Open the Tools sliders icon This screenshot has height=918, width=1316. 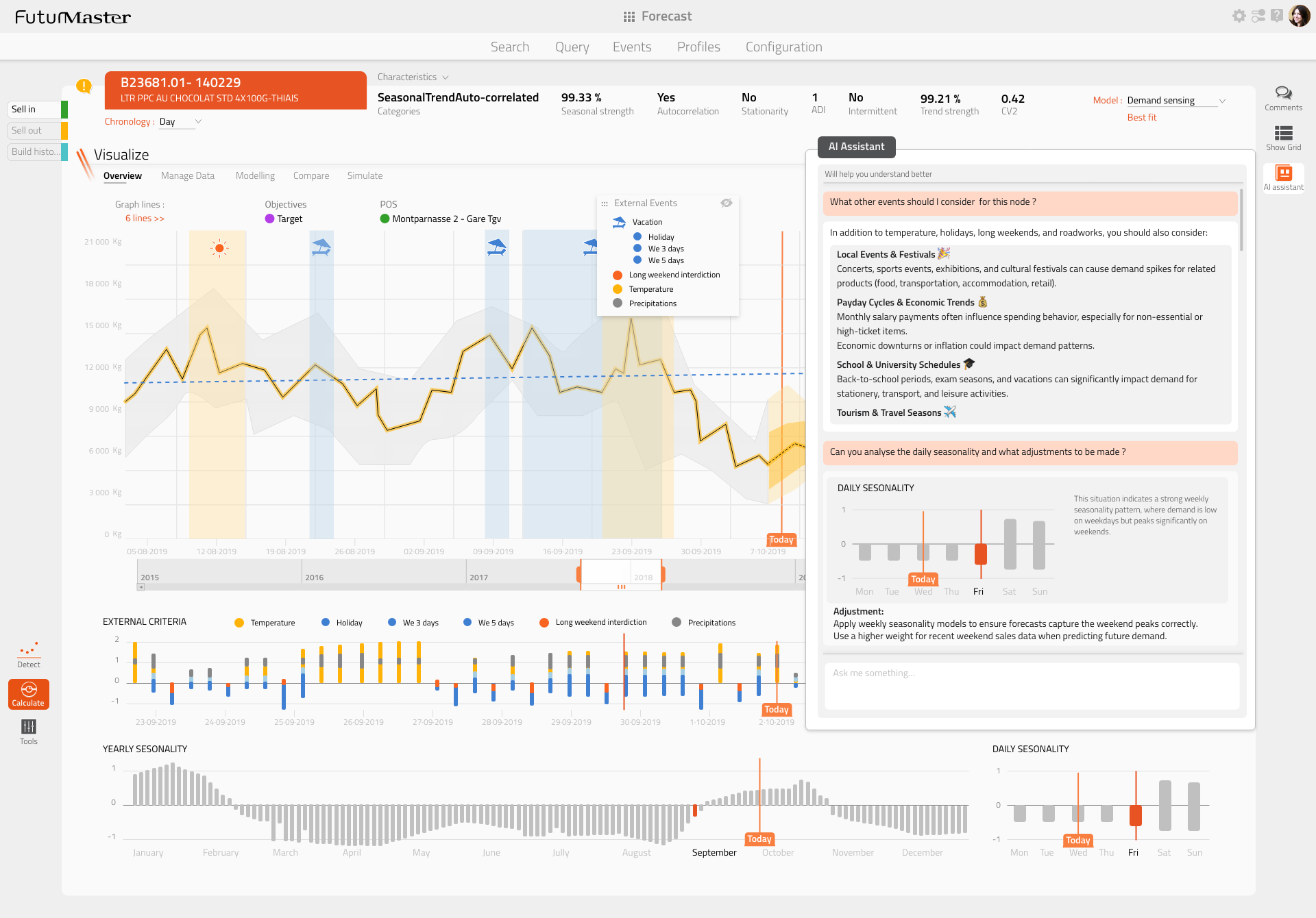[x=29, y=726]
